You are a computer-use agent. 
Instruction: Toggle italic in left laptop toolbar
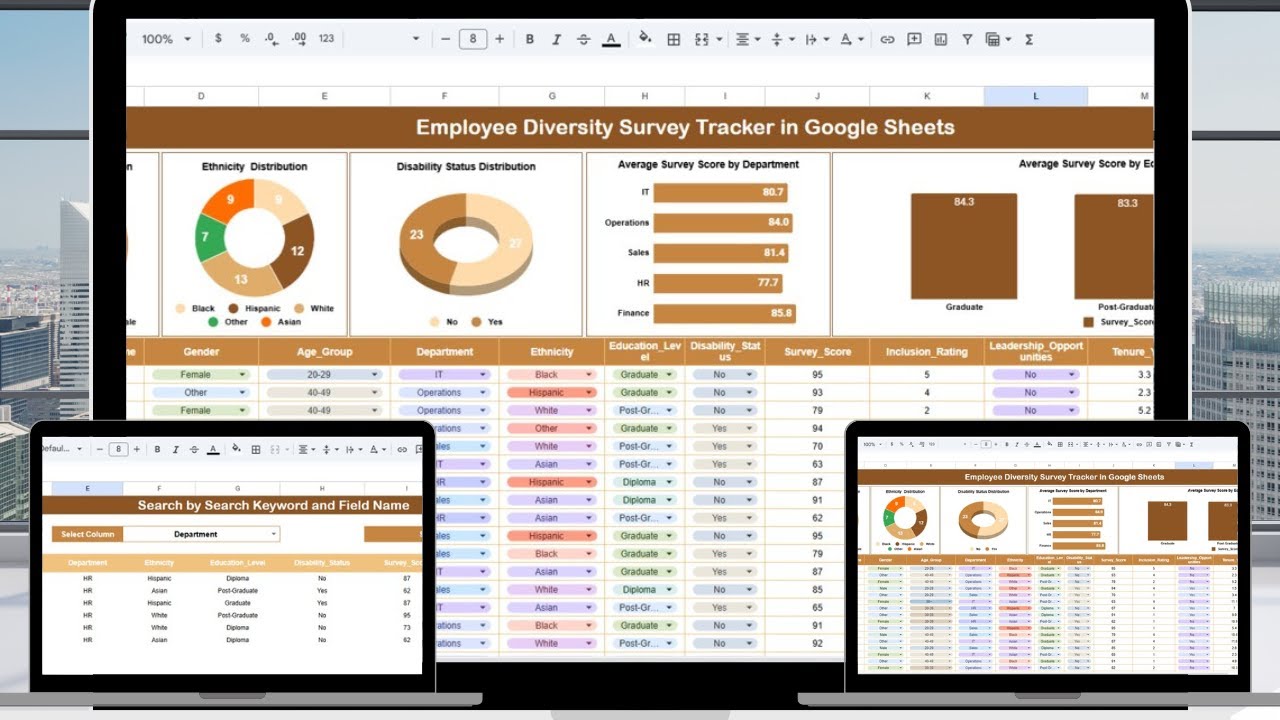click(x=177, y=450)
